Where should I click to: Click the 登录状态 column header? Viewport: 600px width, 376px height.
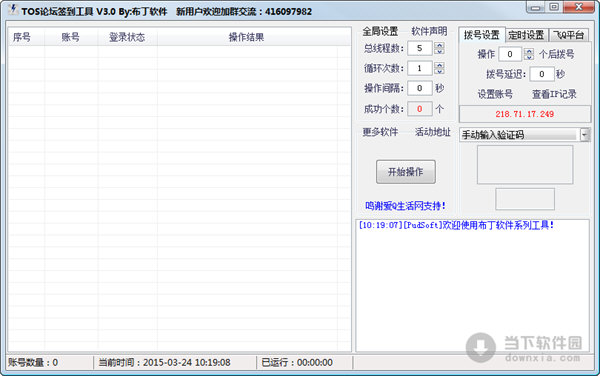click(x=127, y=37)
